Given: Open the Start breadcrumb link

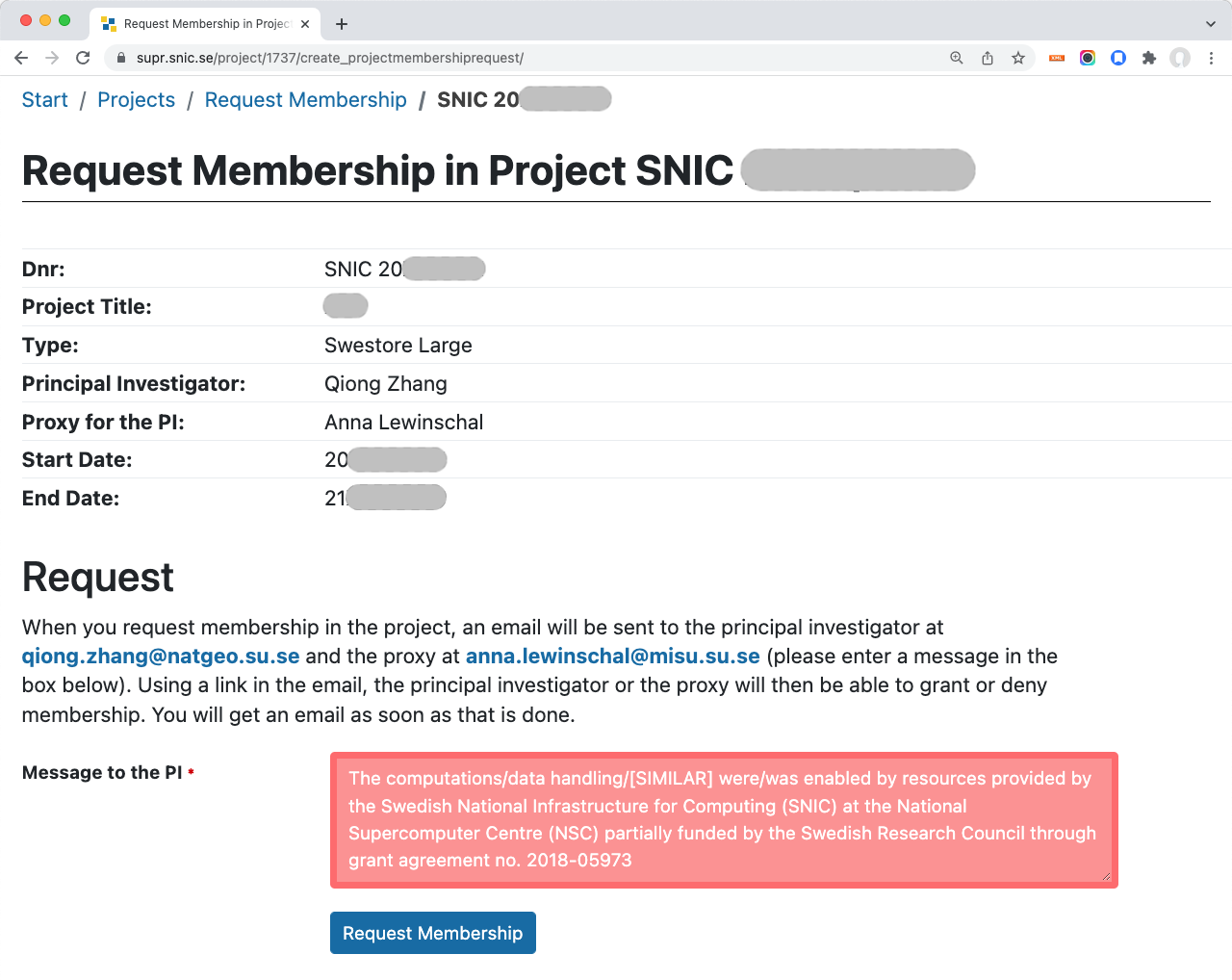Looking at the screenshot, I should [x=45, y=100].
